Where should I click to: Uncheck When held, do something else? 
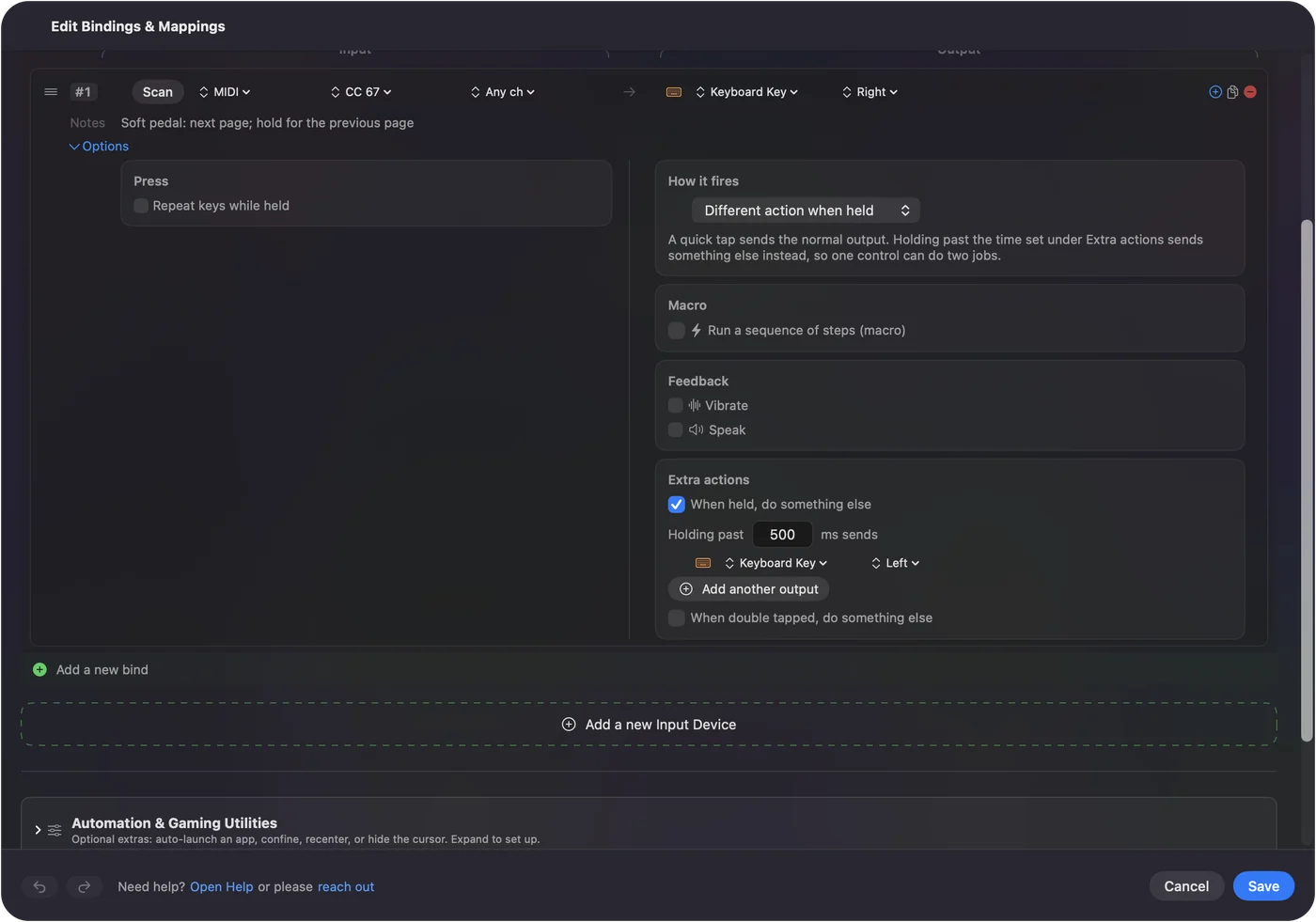(x=677, y=505)
